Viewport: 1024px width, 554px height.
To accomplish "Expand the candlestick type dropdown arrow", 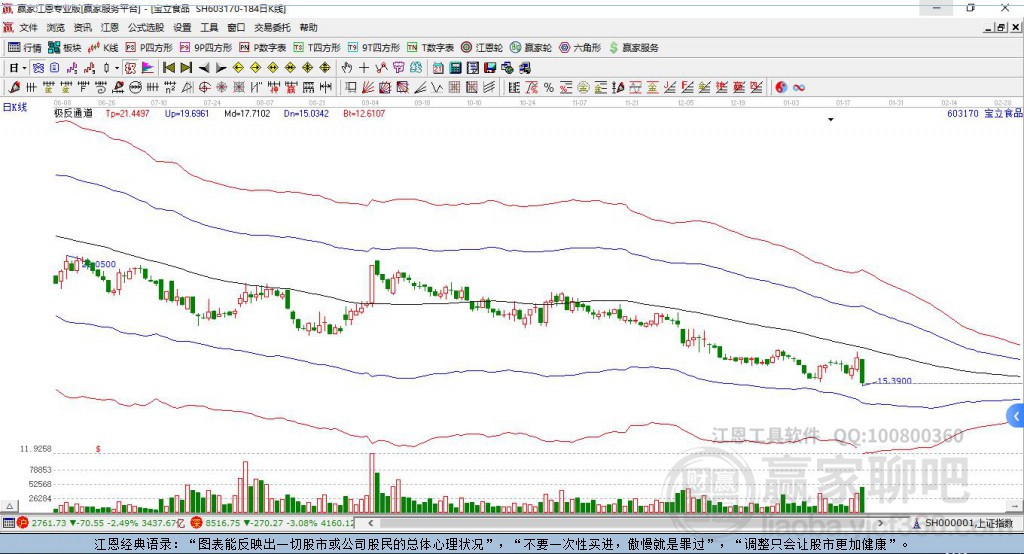I will pyautogui.click(x=117, y=68).
